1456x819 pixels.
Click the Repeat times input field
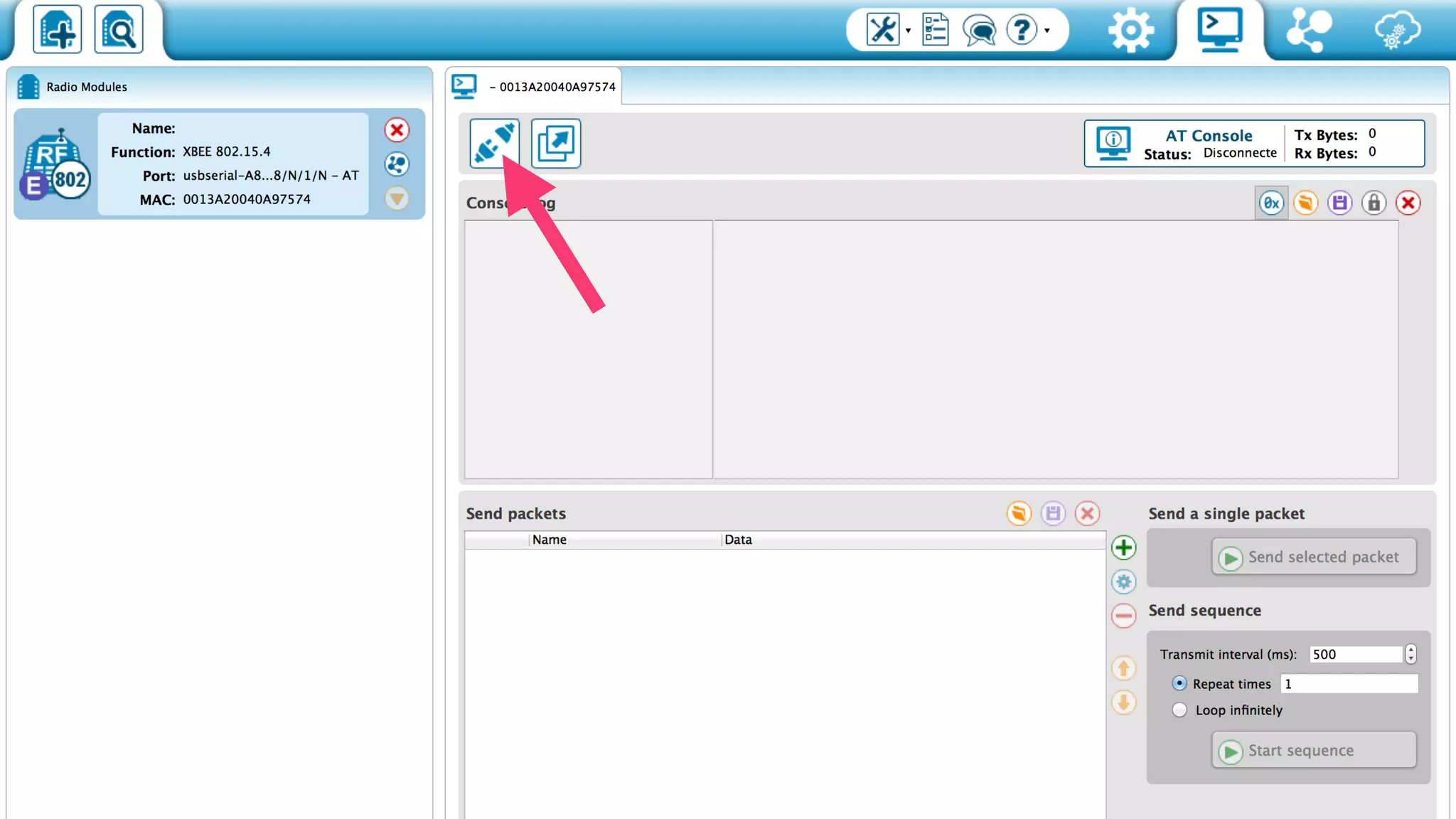click(x=1349, y=684)
